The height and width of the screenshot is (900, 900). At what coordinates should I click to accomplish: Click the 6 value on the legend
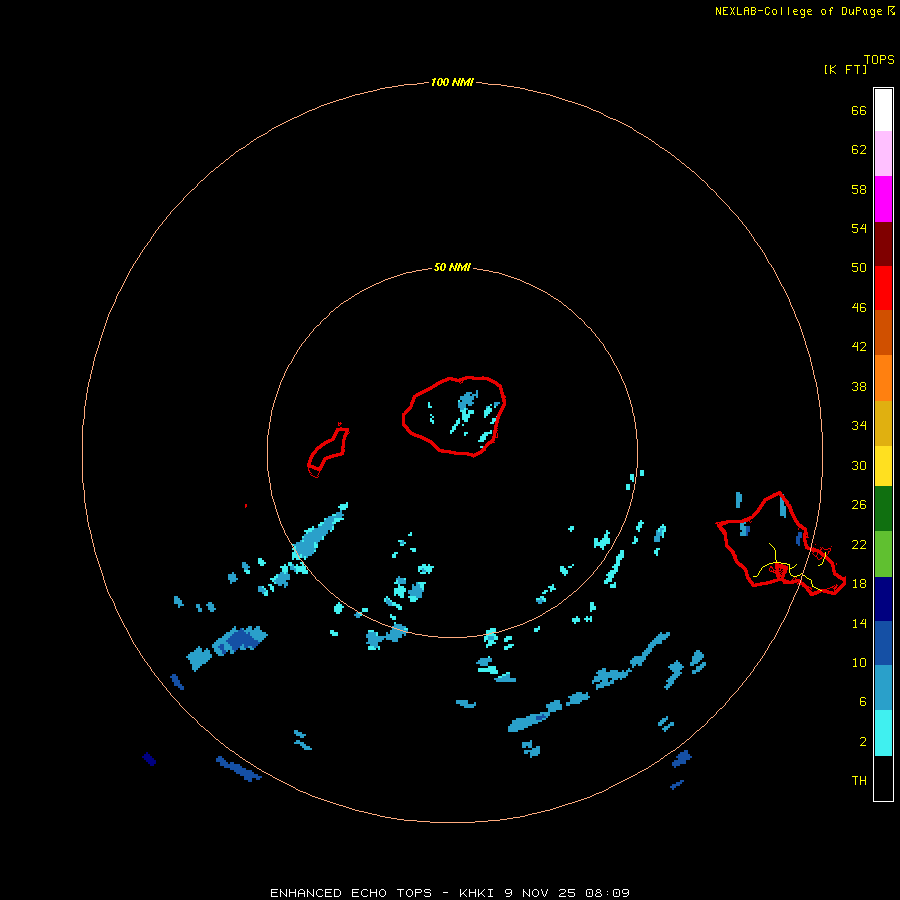pyautogui.click(x=863, y=701)
